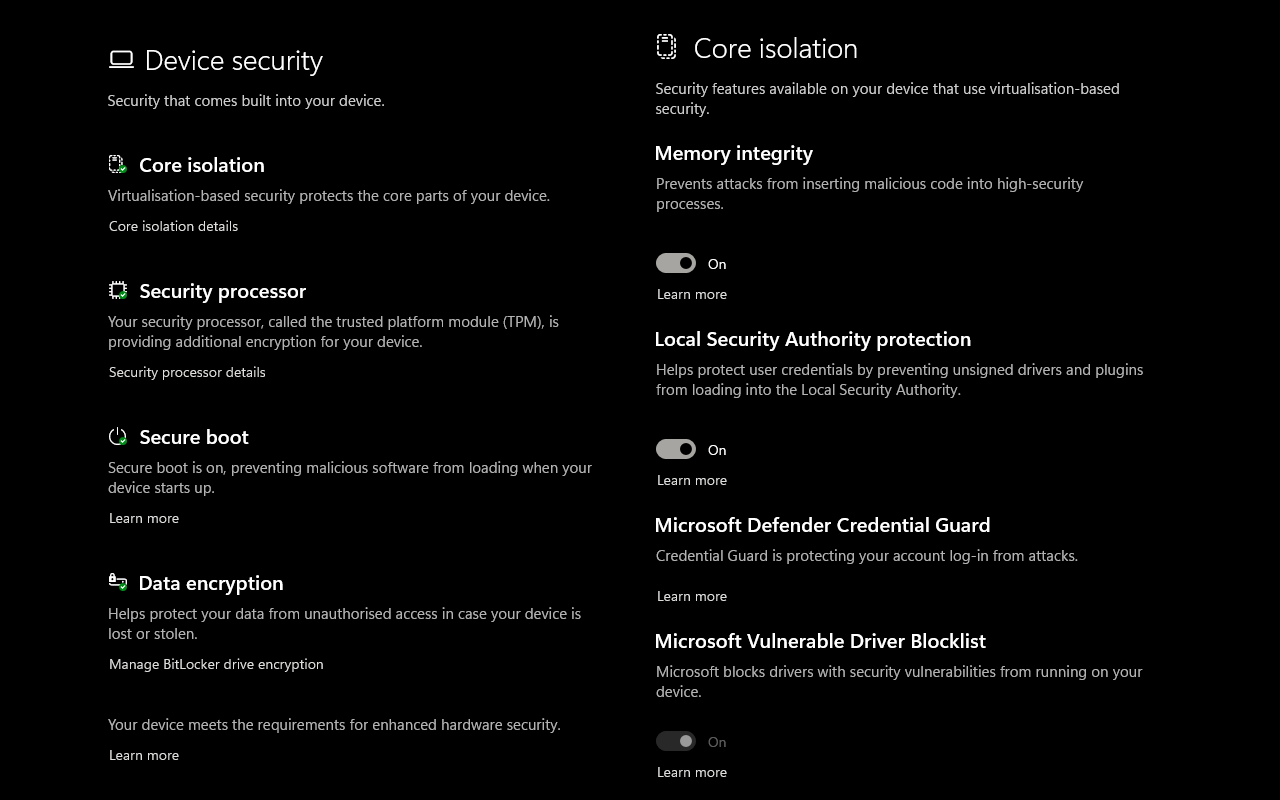1280x800 pixels.
Task: Click Learn more under Vulnerable Driver Blocklist
Action: 692,772
